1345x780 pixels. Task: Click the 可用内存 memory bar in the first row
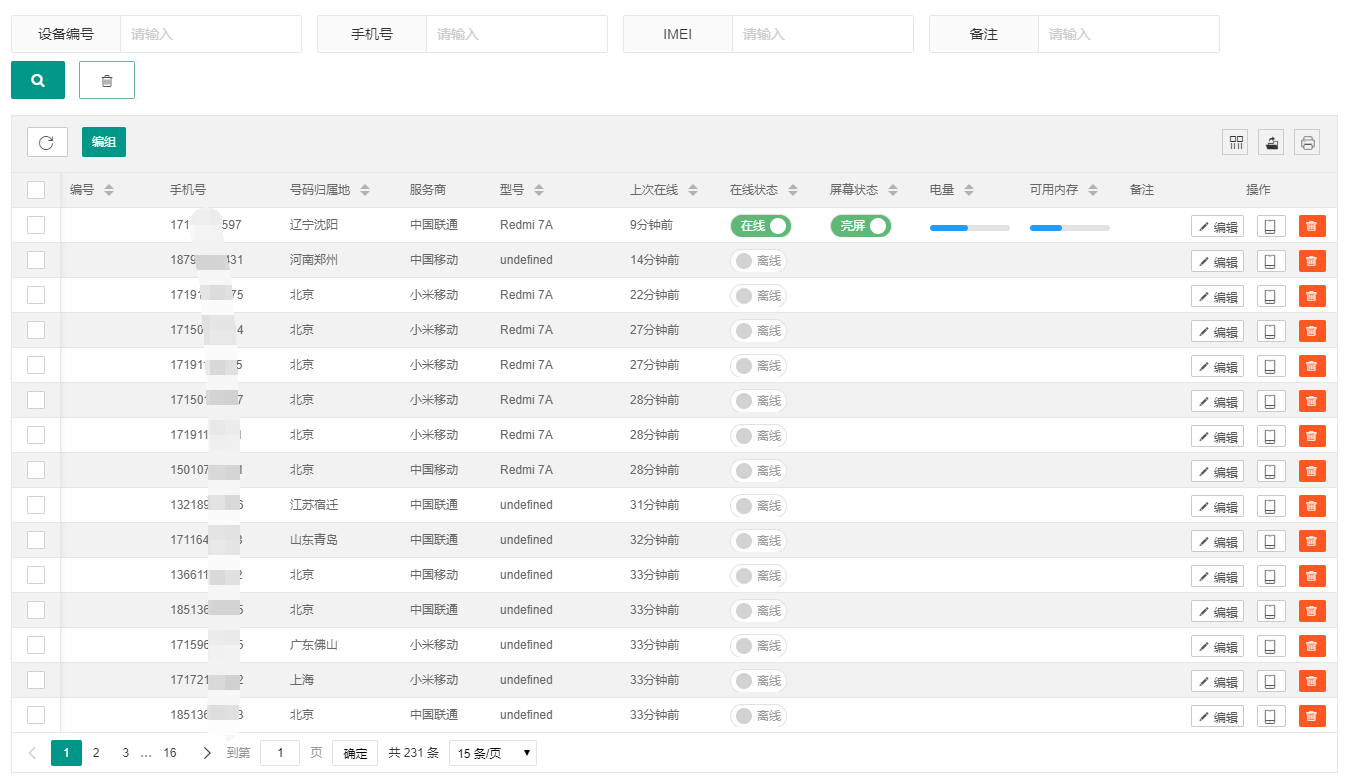click(x=1070, y=228)
